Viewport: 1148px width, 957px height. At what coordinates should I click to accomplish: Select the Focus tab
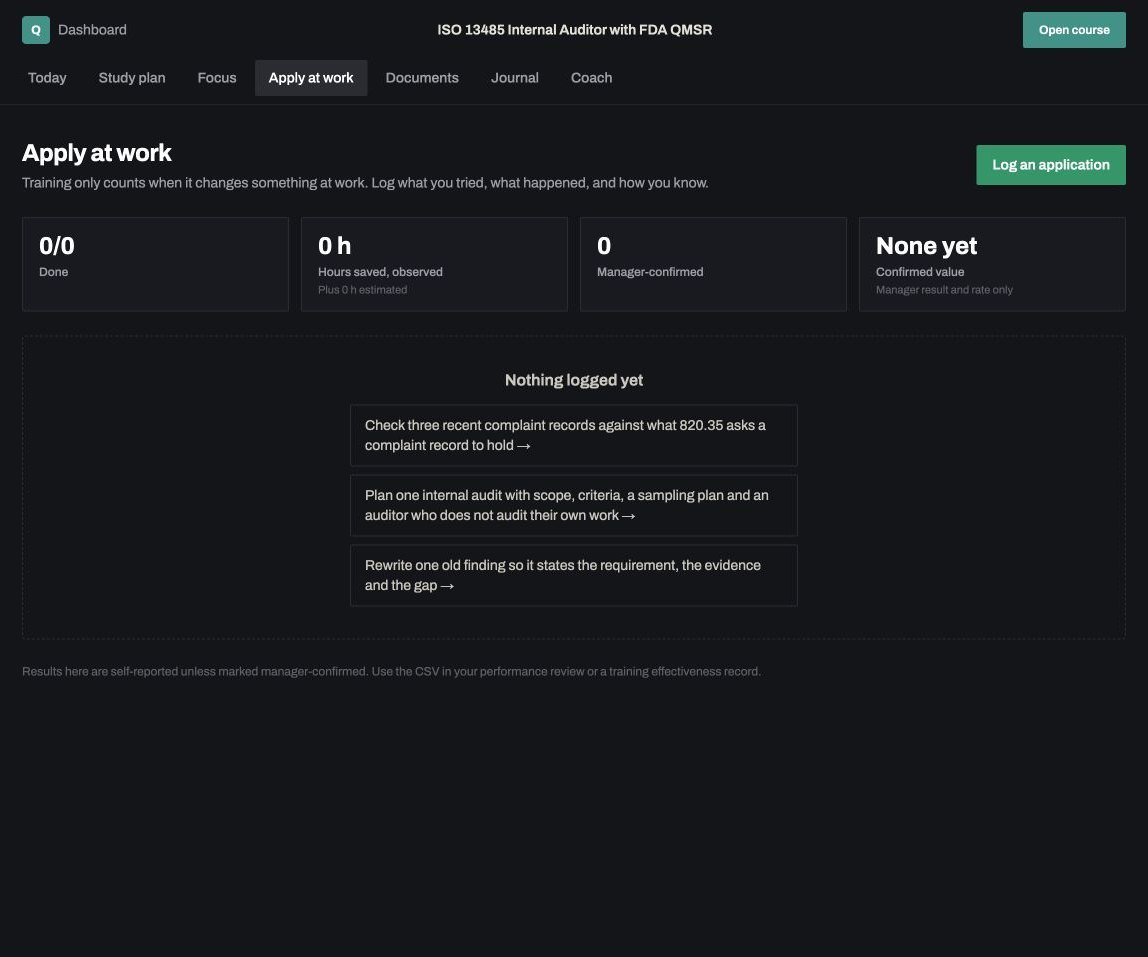(217, 78)
